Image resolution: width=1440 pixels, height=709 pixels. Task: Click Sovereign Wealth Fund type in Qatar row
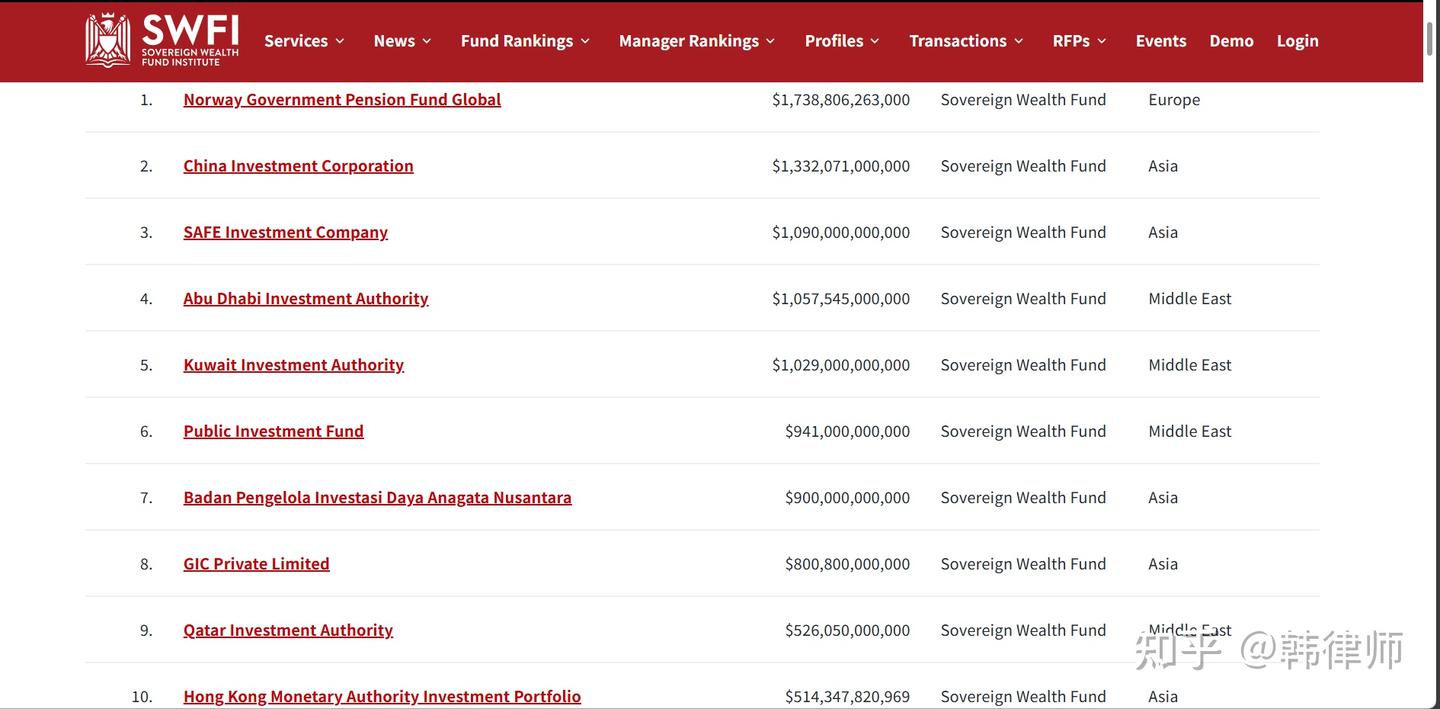pyautogui.click(x=1023, y=630)
